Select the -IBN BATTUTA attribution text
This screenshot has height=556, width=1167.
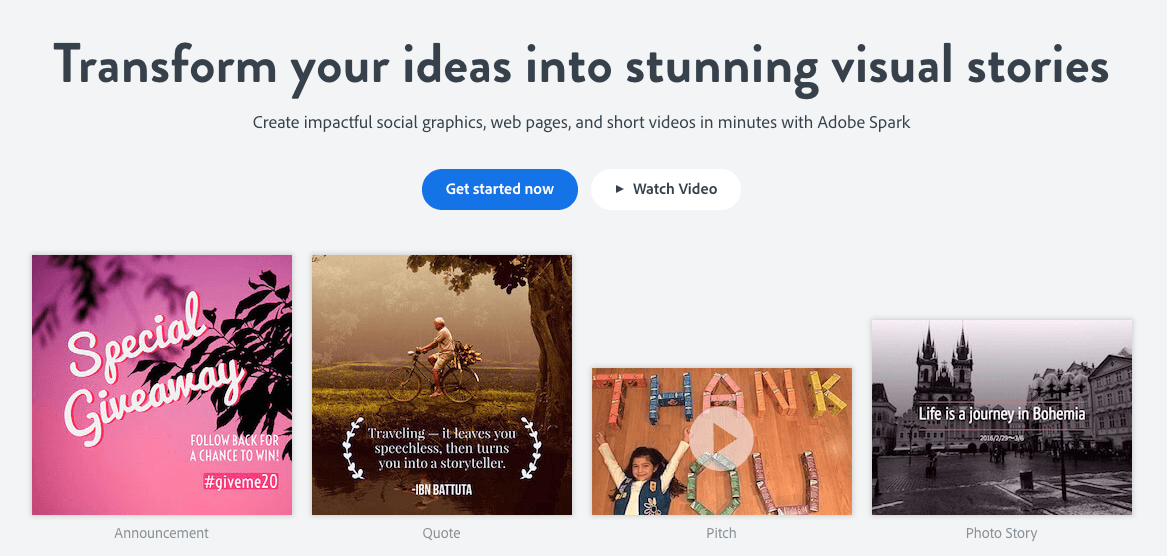[441, 489]
